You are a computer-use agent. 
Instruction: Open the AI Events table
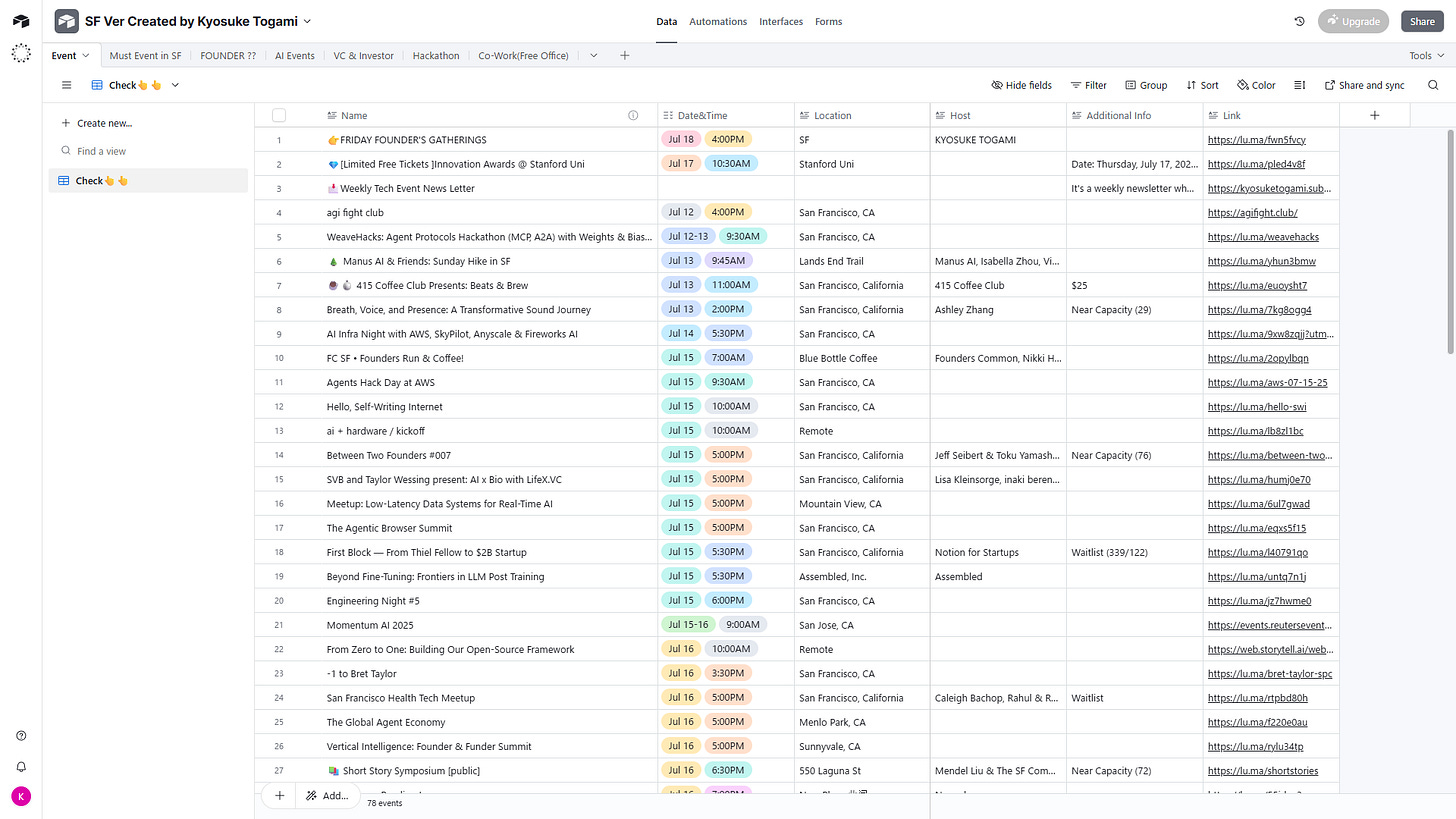pyautogui.click(x=295, y=56)
